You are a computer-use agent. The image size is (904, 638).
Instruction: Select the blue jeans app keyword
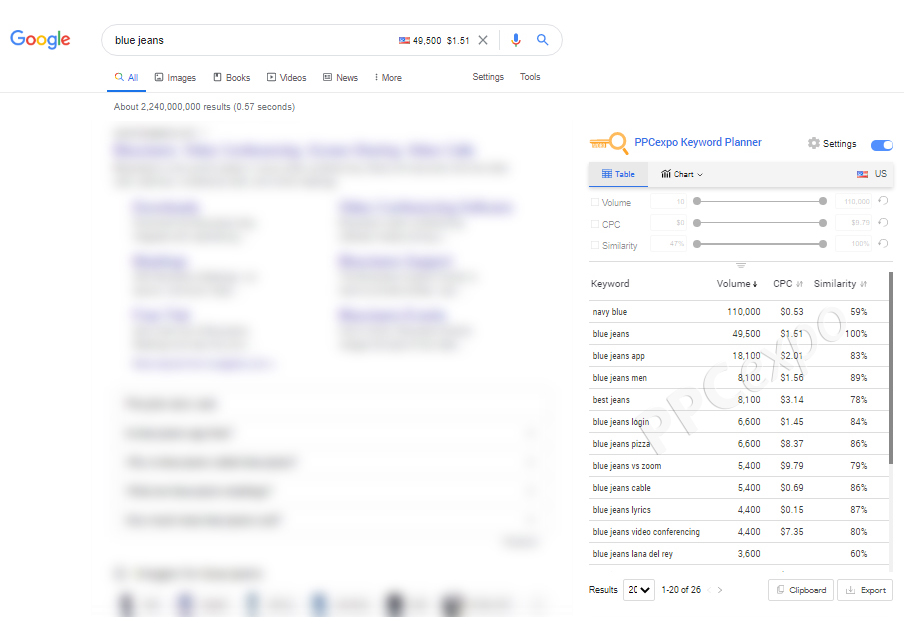click(x=619, y=356)
